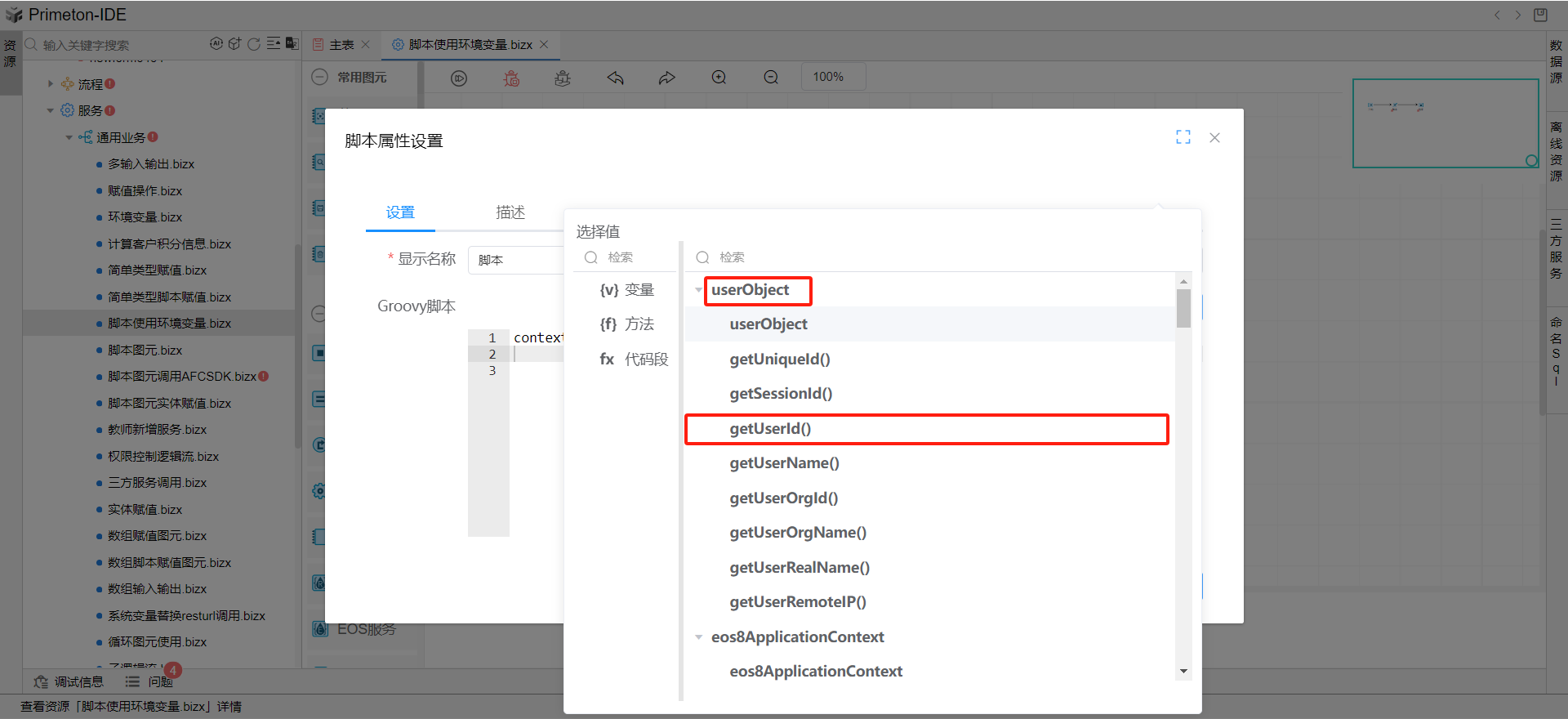This screenshot has width=1568, height=719.
Task: Click the save icon at top right
Action: tap(1540, 15)
